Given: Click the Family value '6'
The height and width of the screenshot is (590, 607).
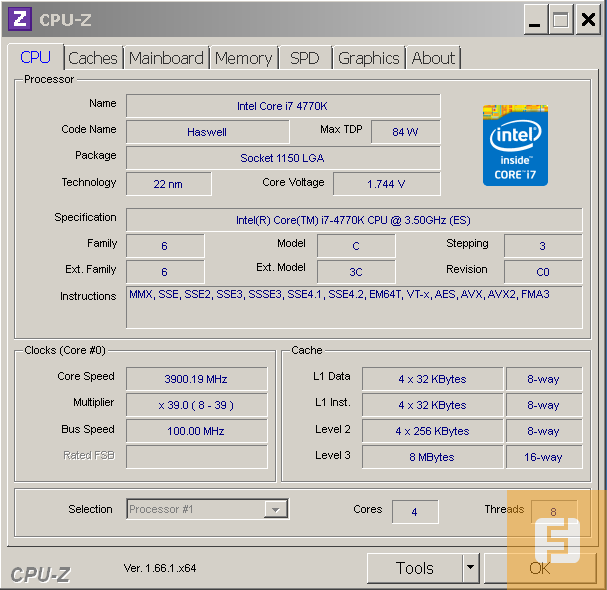Looking at the screenshot, I should tap(165, 246).
